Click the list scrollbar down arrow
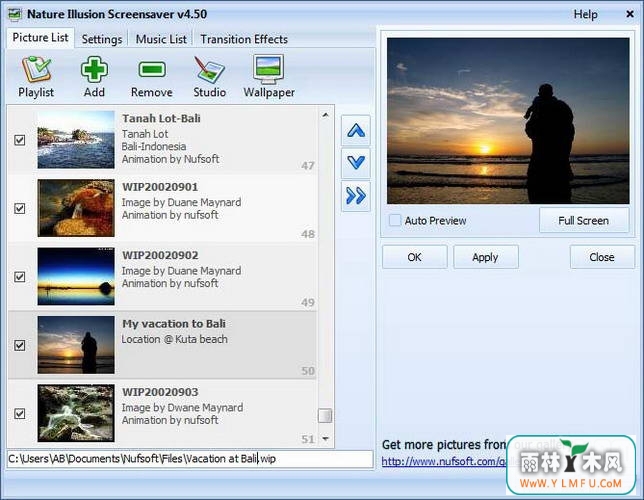 pos(325,439)
